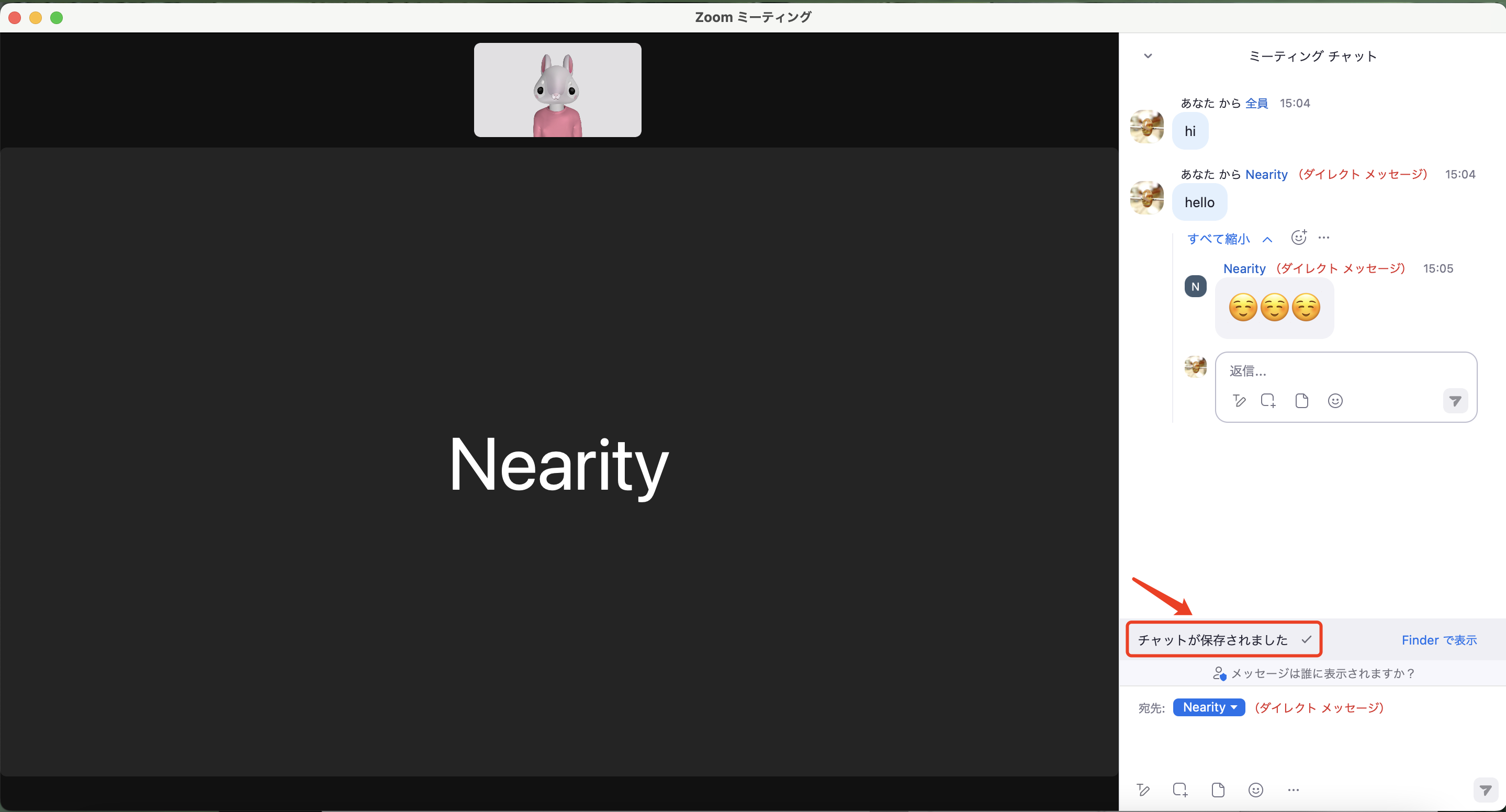
Task: Send the main chat message
Action: (x=1486, y=791)
